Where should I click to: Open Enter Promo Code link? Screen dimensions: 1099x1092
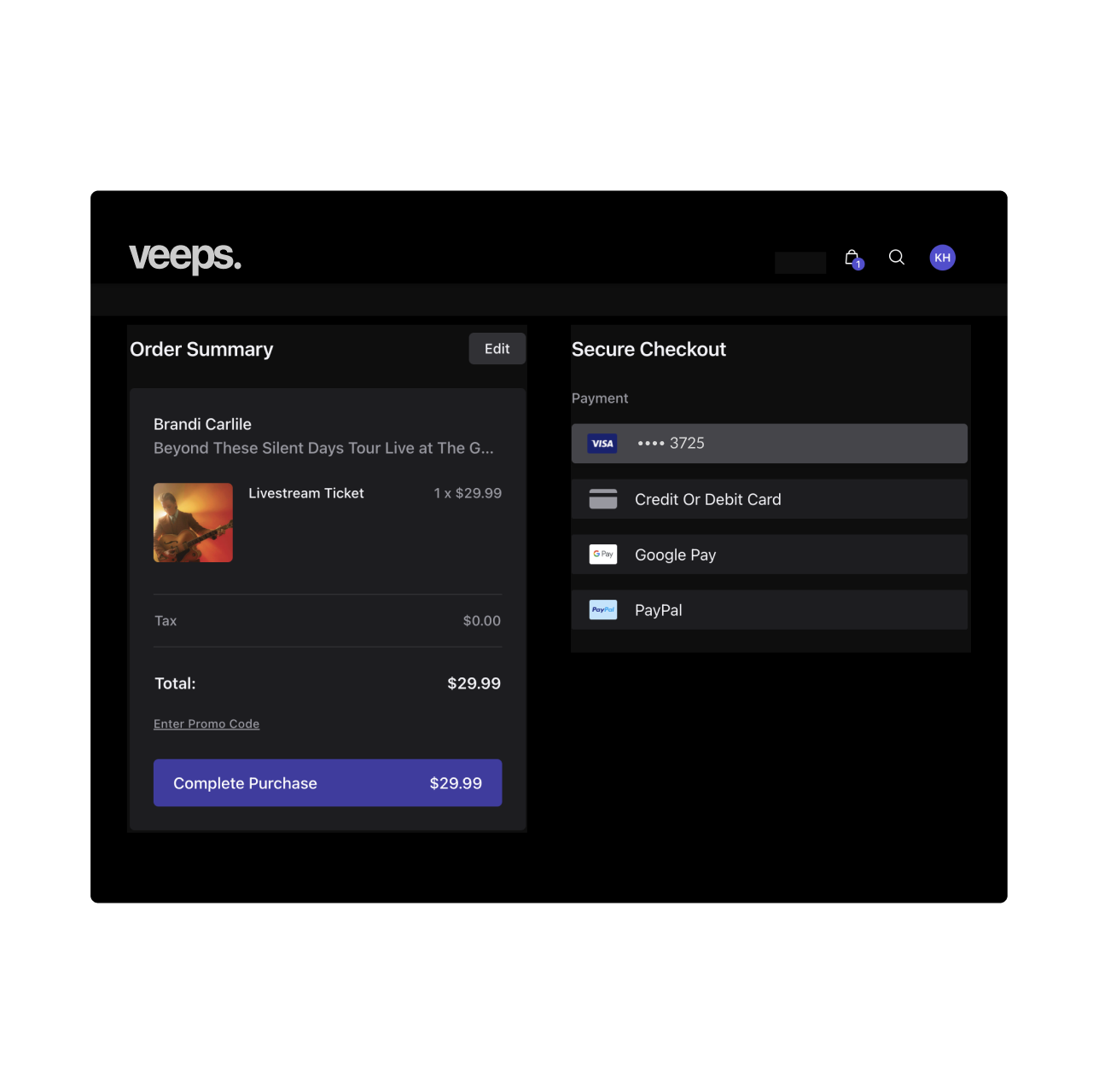[x=206, y=723]
